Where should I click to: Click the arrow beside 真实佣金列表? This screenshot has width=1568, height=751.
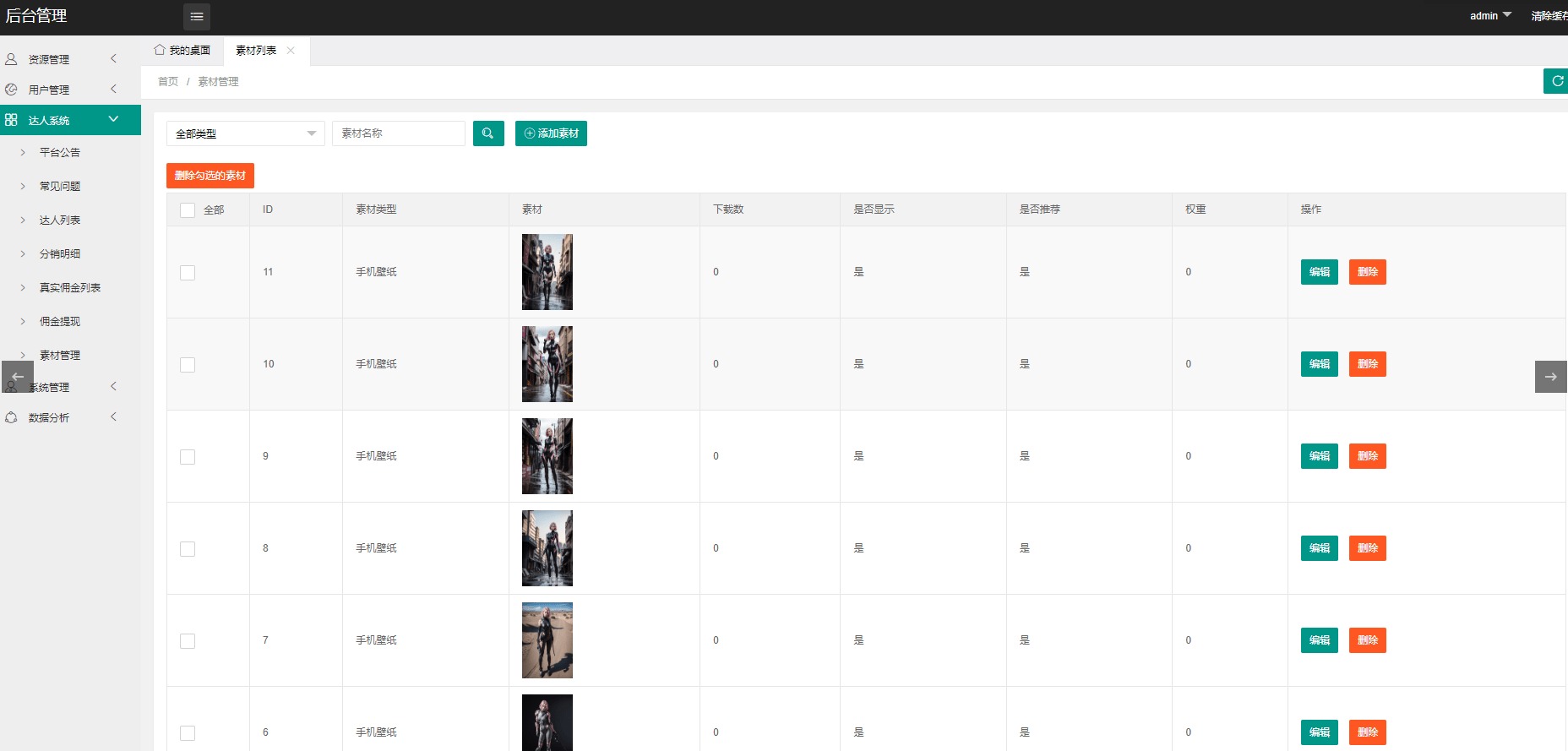pos(23,288)
